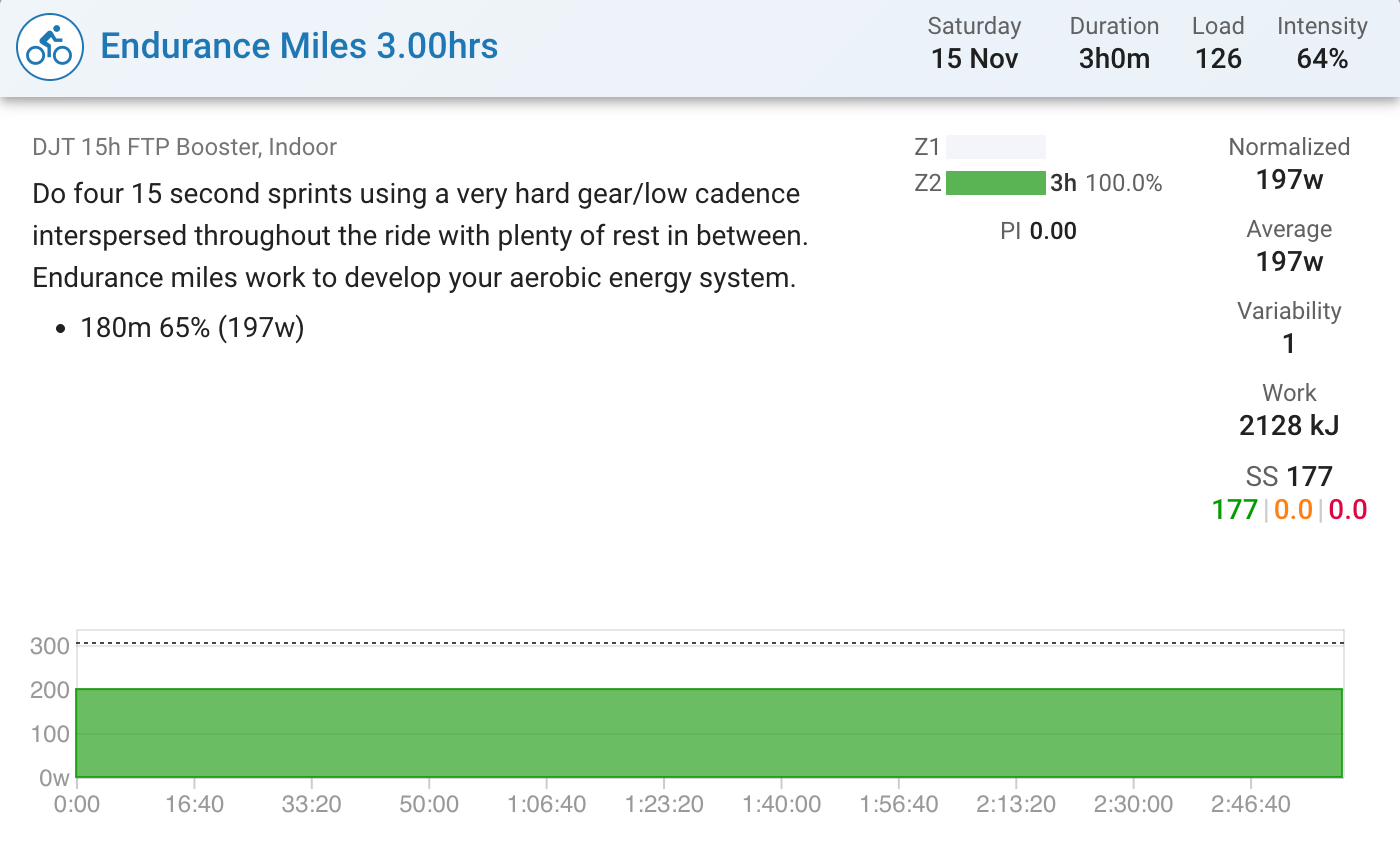The image size is (1400, 850).
Task: Click the orange 0.0 strain score
Action: 1293,510
